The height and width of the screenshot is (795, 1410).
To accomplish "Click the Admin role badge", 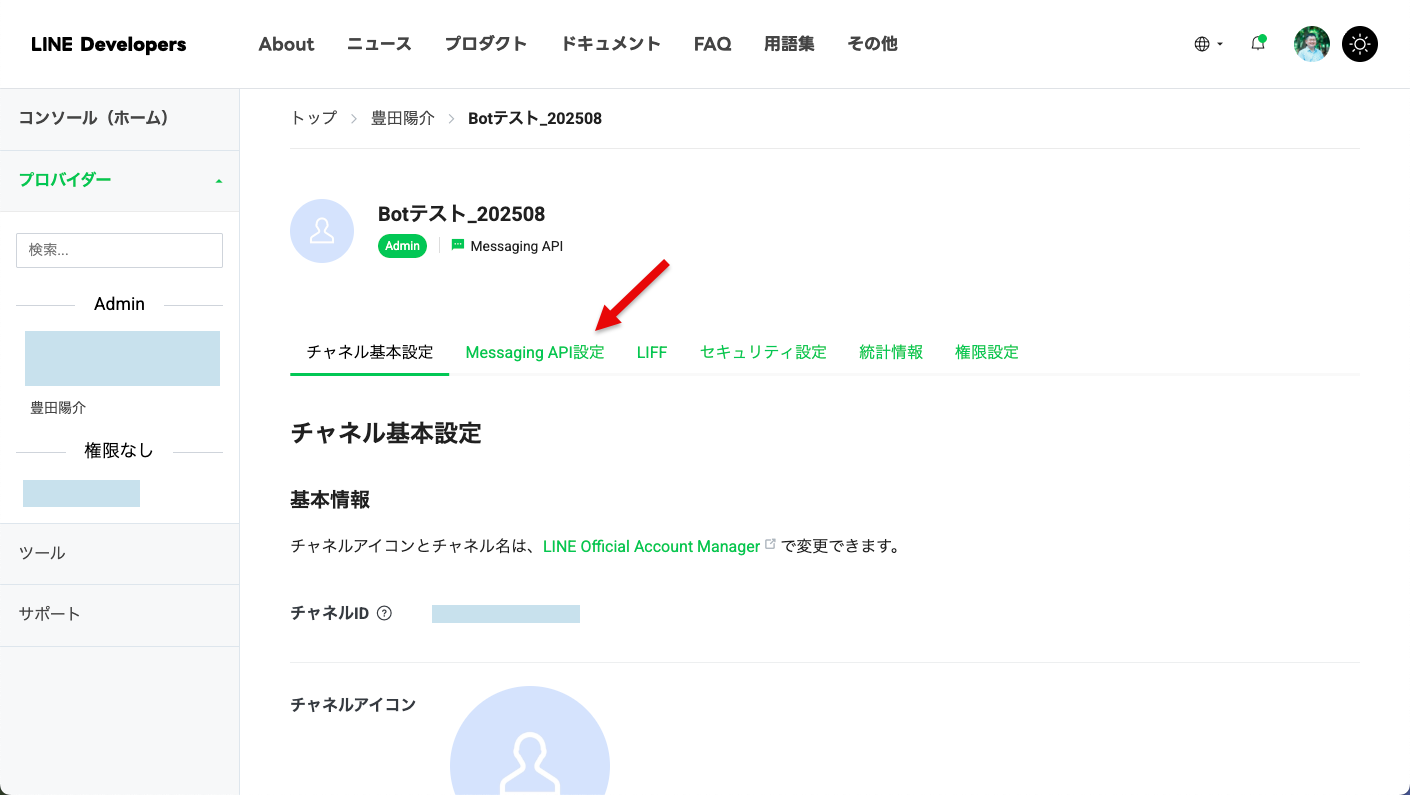I will pos(403,246).
